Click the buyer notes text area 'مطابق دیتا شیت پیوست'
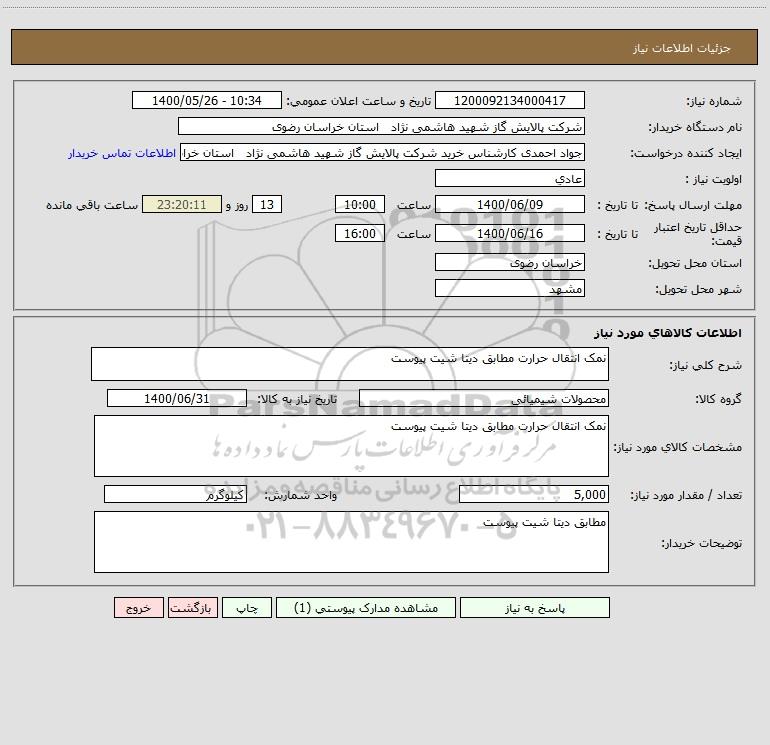This screenshot has height=745, width=770. (351, 542)
